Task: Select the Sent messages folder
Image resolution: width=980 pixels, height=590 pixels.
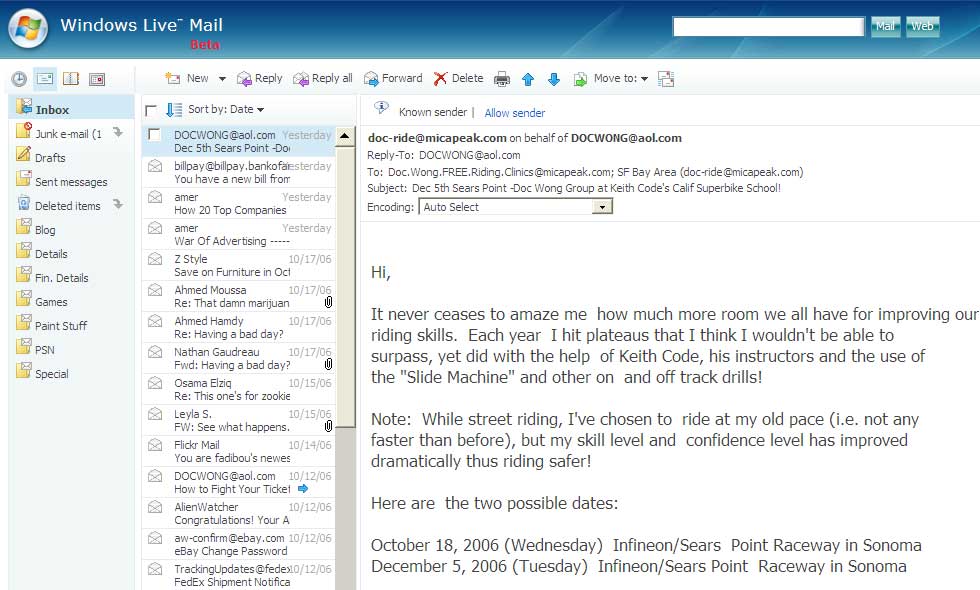Action: pos(70,182)
